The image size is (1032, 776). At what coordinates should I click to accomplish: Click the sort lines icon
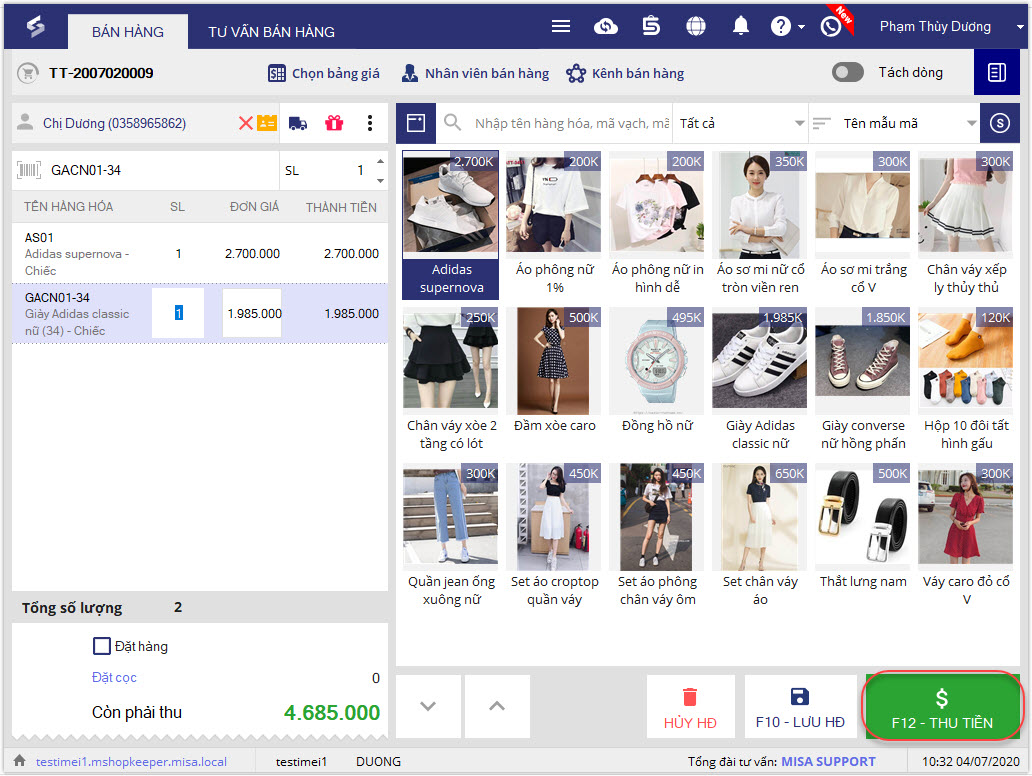821,123
